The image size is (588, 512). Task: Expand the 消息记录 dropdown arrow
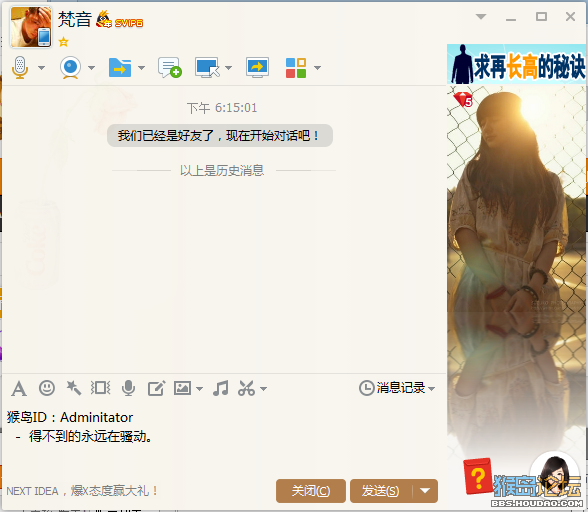431,389
